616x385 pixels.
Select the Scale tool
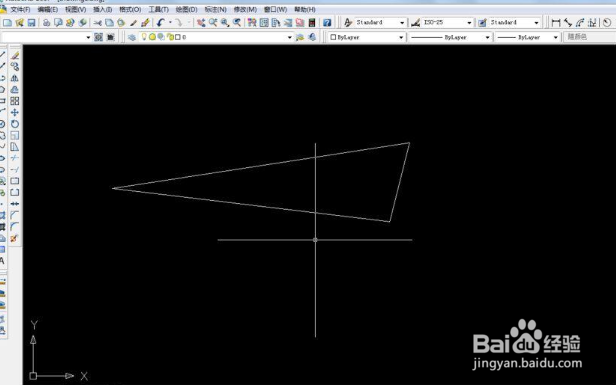[15, 136]
